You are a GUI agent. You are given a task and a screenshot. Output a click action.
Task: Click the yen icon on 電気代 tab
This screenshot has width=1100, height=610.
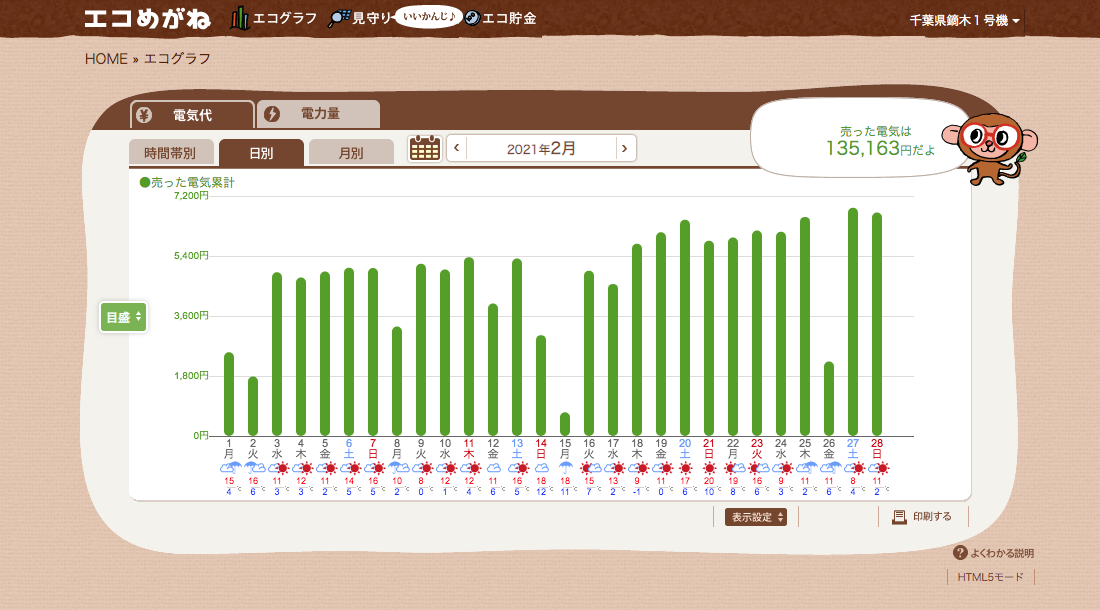[145, 115]
